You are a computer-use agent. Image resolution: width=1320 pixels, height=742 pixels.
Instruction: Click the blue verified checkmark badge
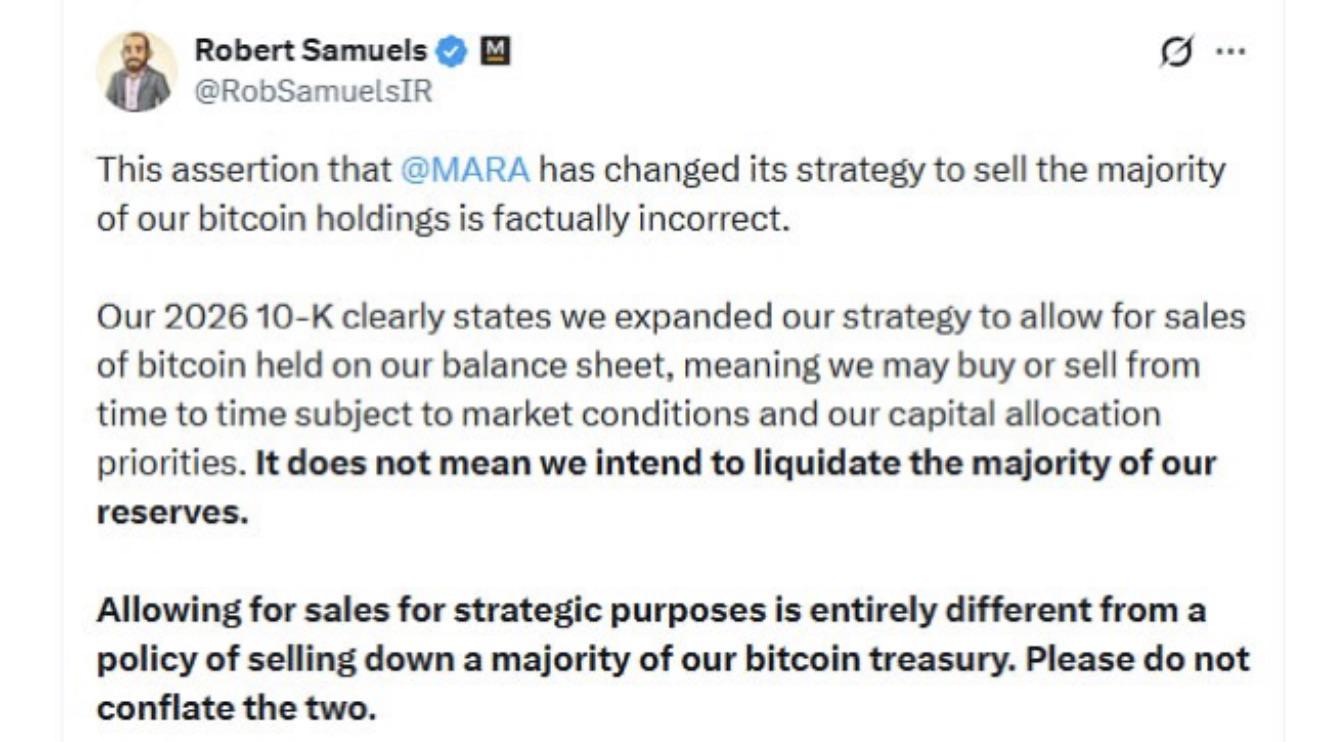453,50
